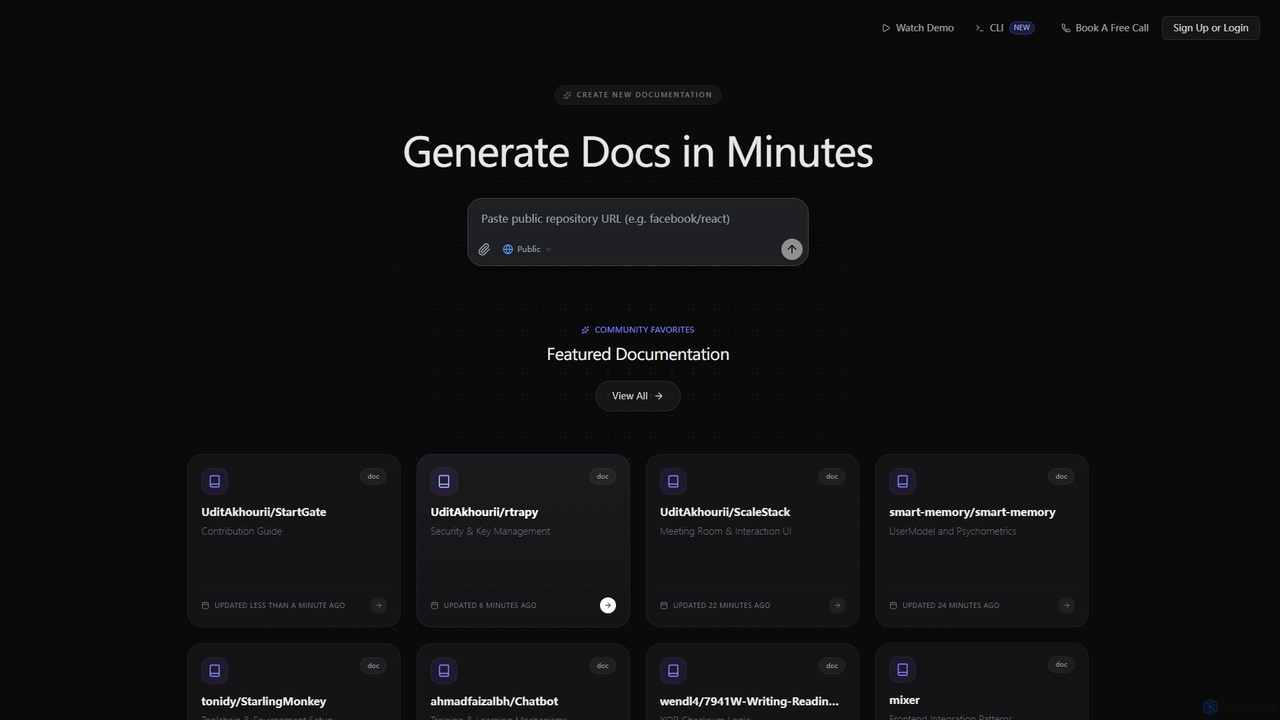The height and width of the screenshot is (720, 1280).
Task: Click calendar icon on StartGate card
Action: pos(206,605)
